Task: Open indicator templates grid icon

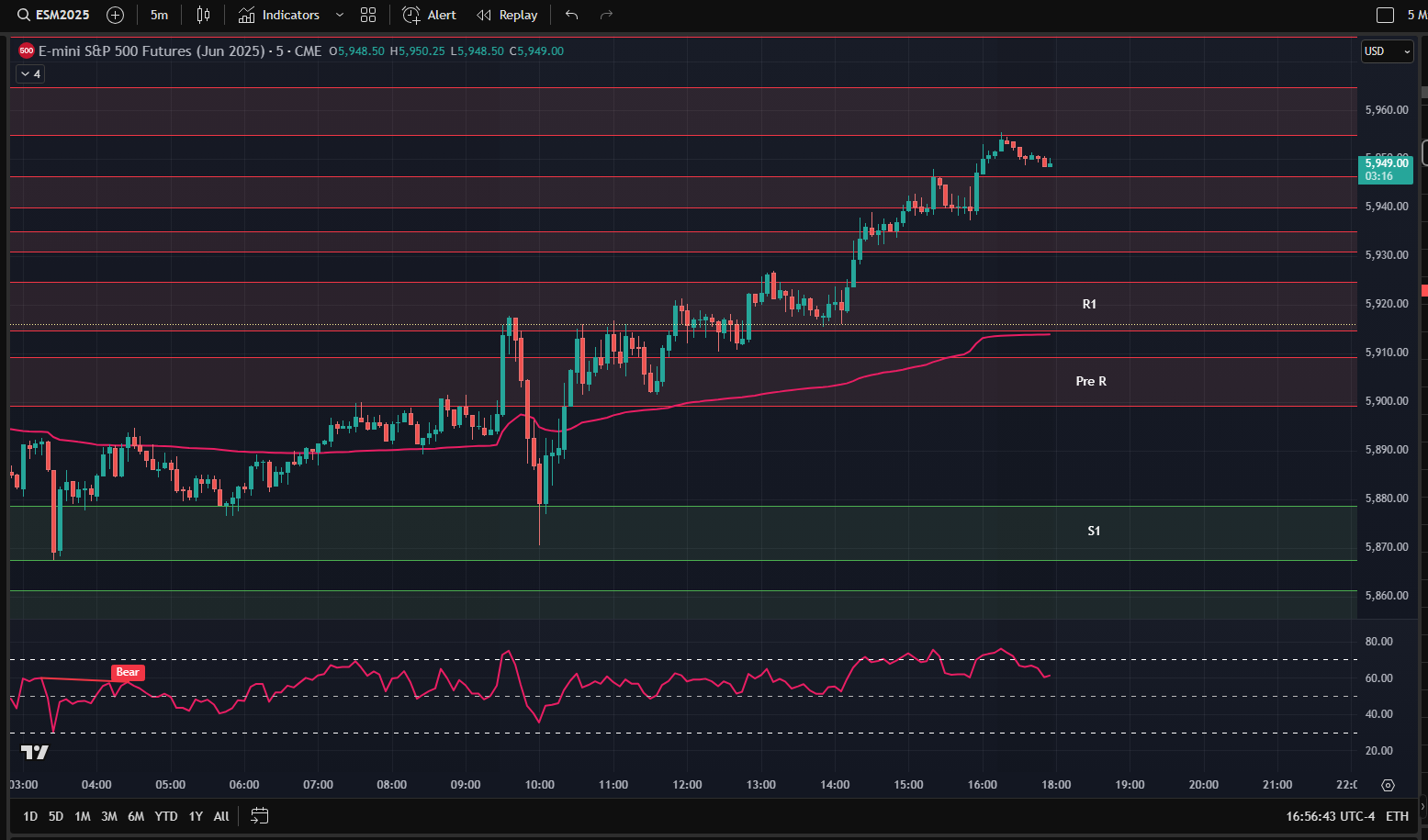Action: pos(368,15)
